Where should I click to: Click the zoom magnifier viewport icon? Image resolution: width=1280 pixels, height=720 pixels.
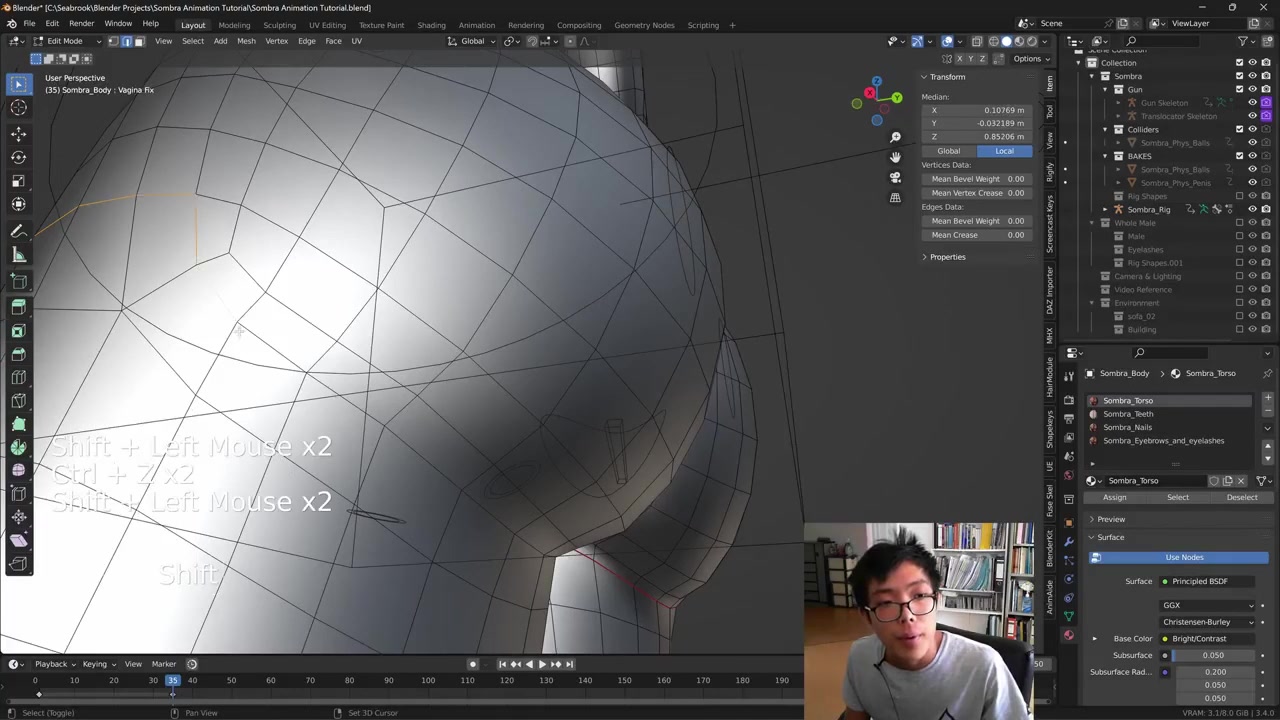click(x=895, y=137)
